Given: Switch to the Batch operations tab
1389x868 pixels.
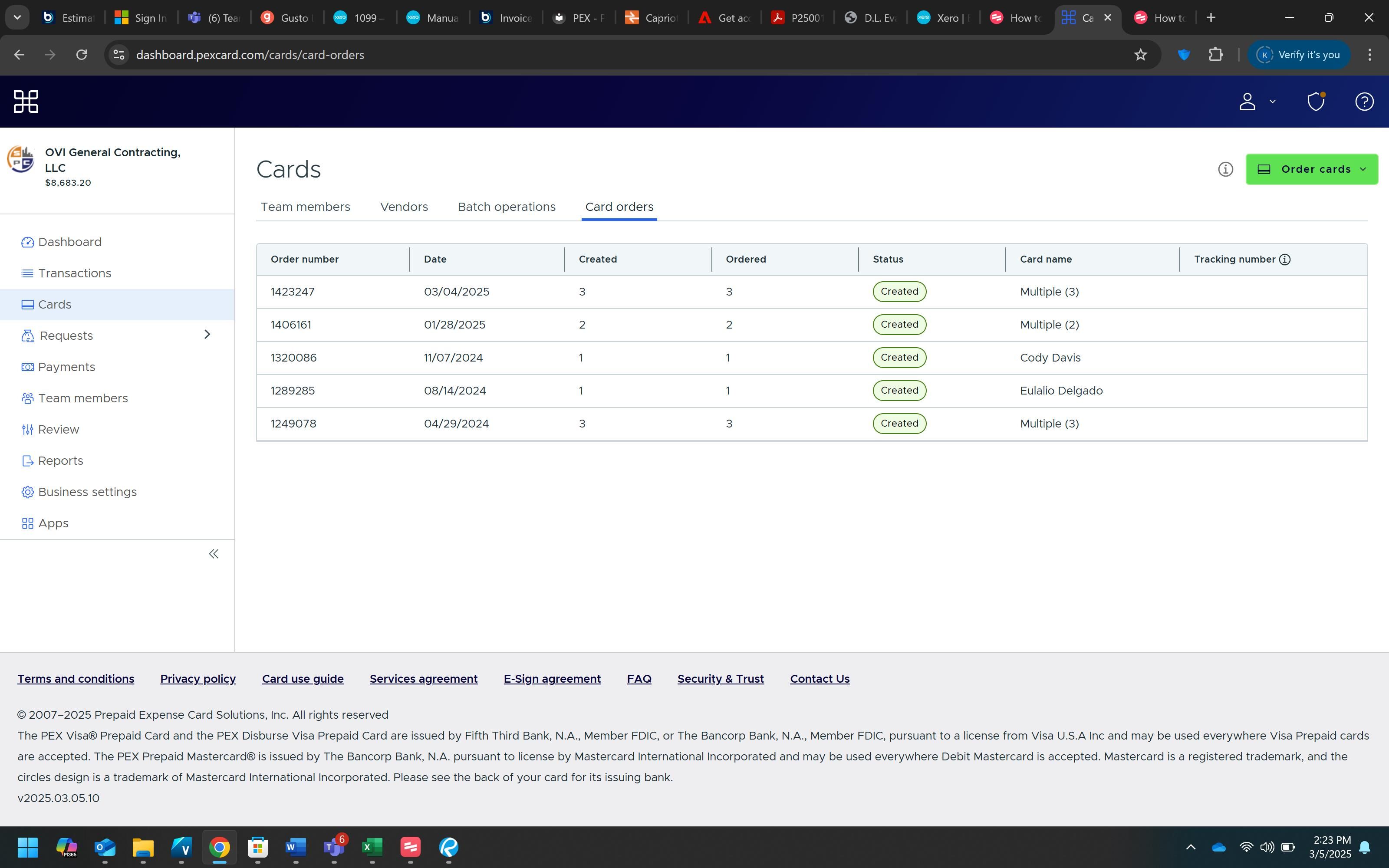Looking at the screenshot, I should point(506,207).
